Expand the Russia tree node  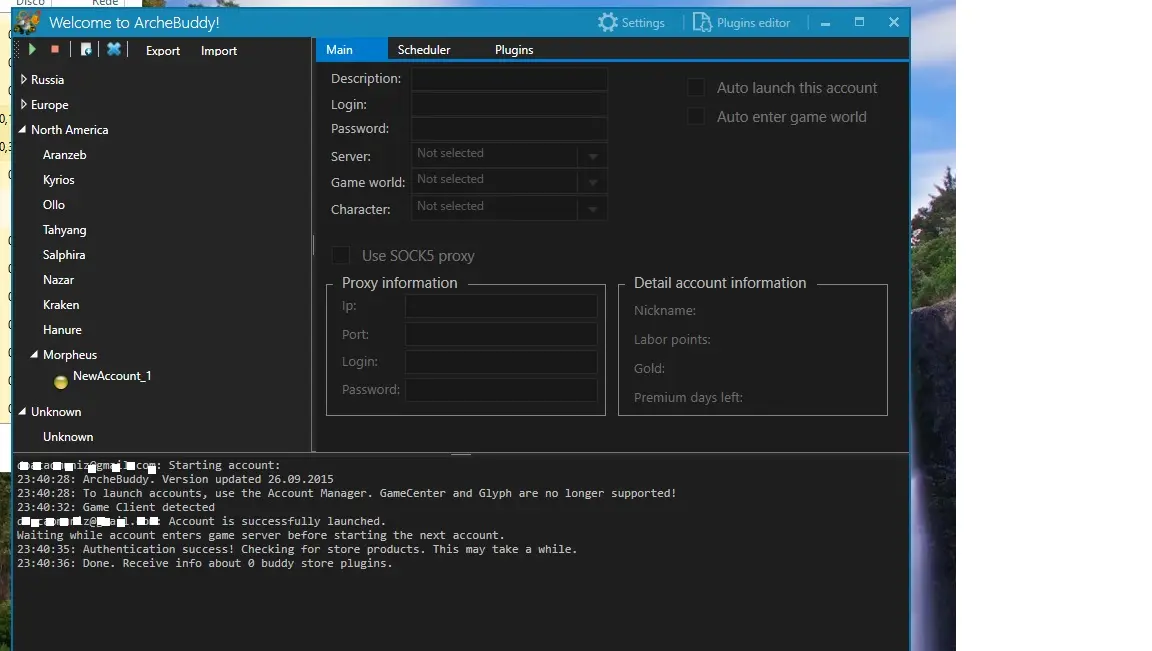point(24,79)
